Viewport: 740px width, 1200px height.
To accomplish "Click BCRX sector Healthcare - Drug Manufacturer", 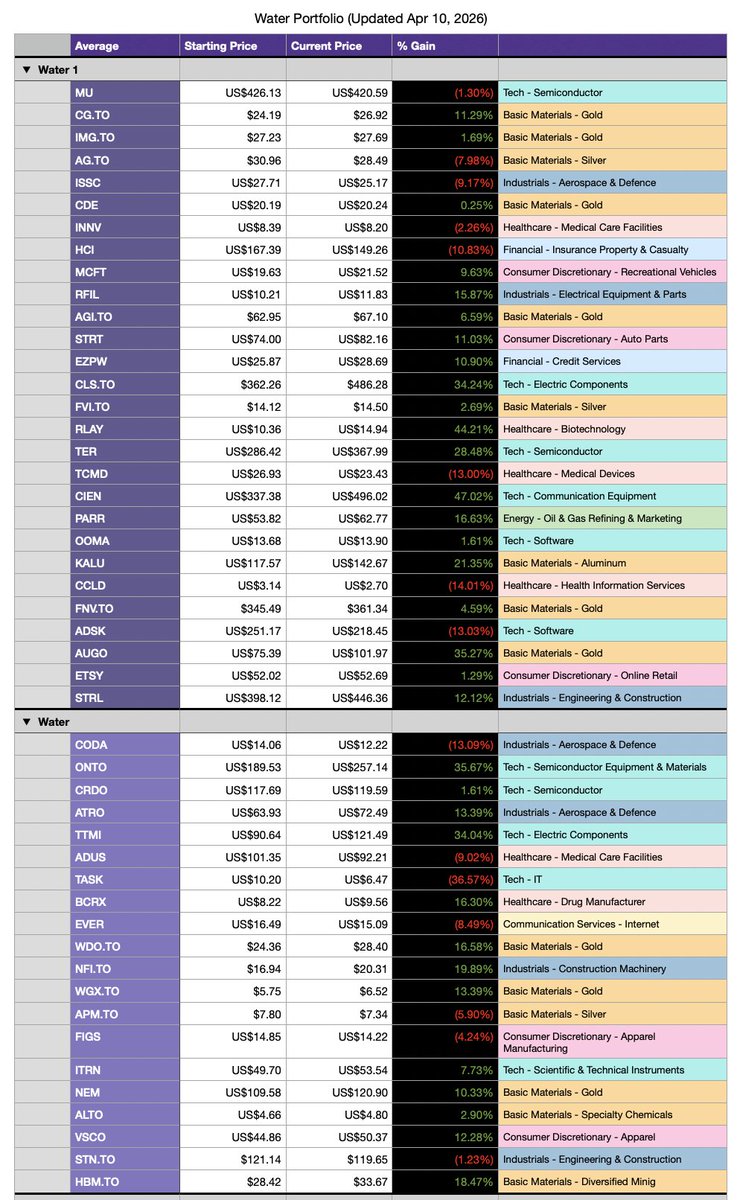I will [x=612, y=902].
